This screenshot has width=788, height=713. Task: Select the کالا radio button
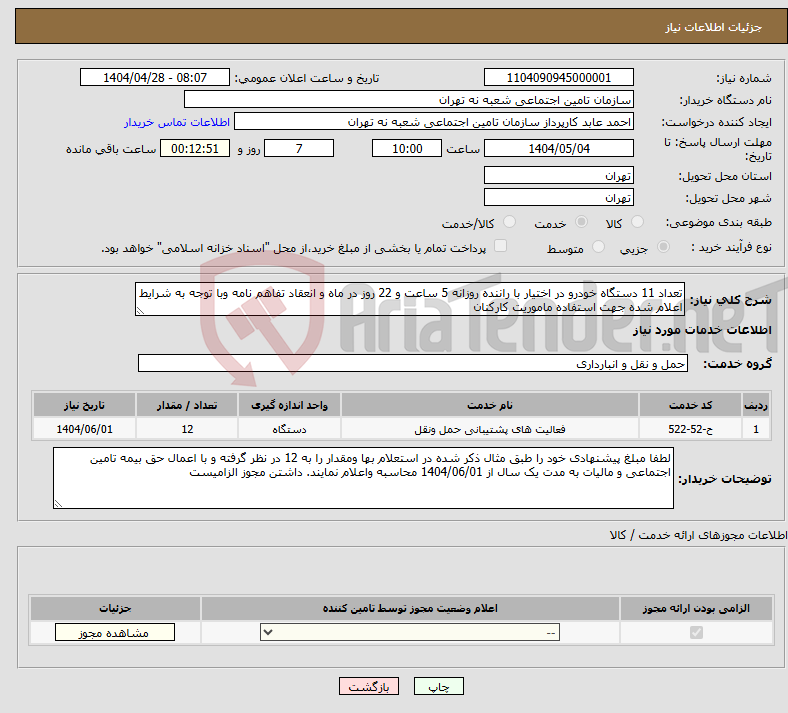pyautogui.click(x=637, y=222)
